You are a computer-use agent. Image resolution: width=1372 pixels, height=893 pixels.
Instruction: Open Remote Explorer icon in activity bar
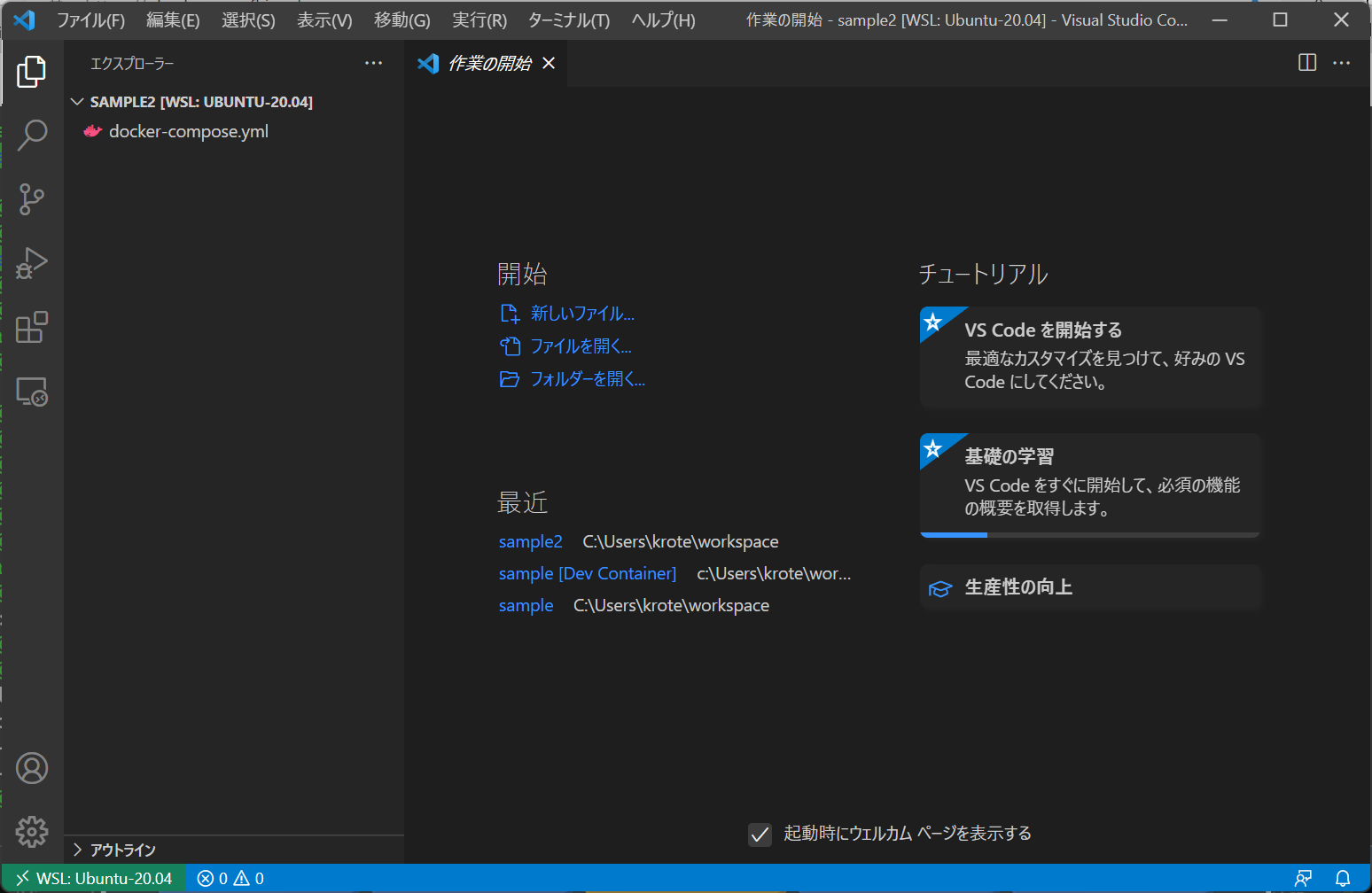(x=32, y=391)
